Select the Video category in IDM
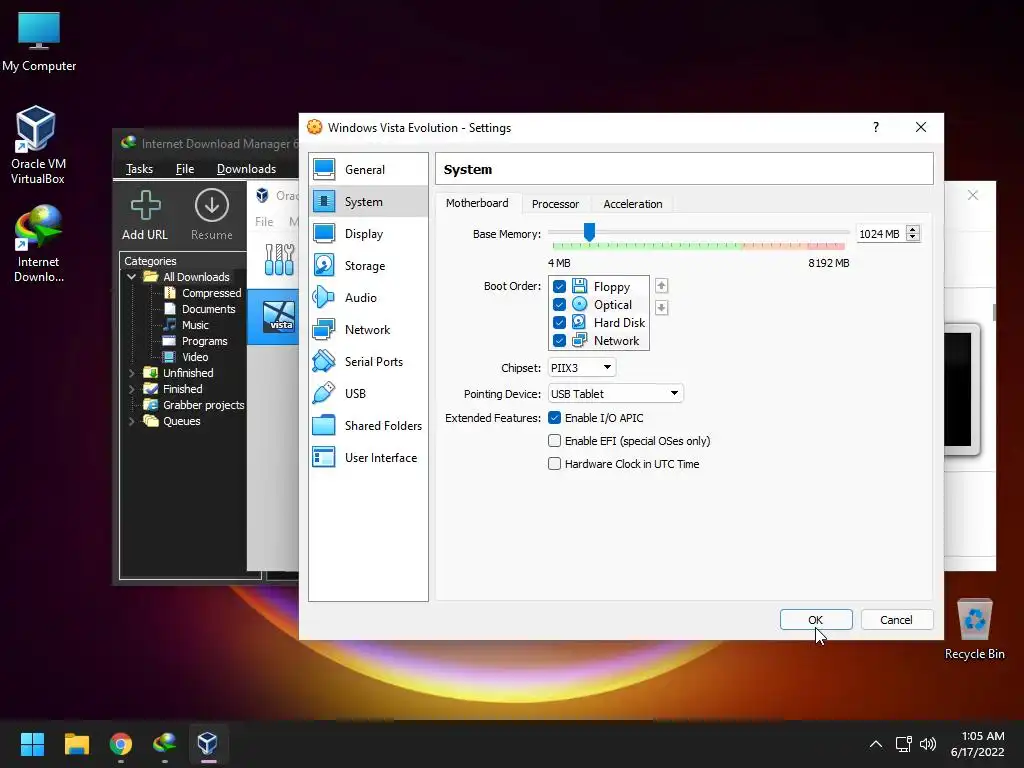Screen dimensions: 1024x768 point(186,357)
